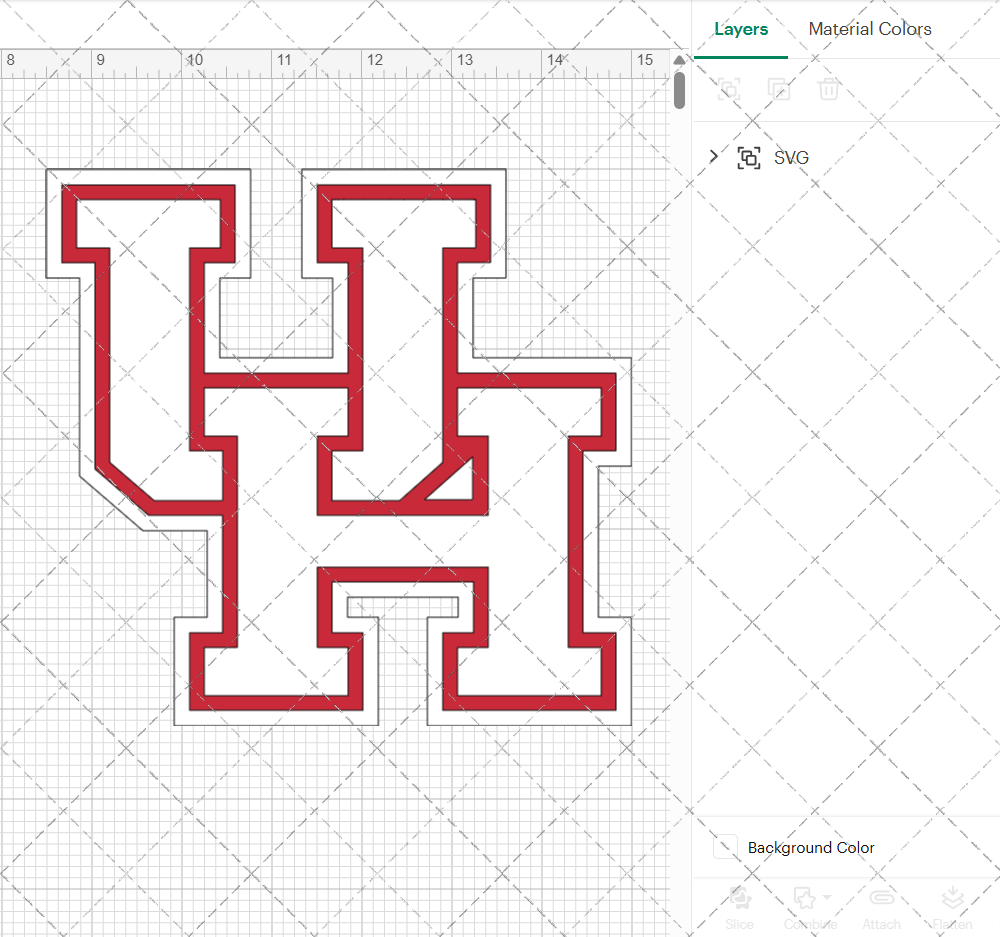Click the Flatten tool
Viewport: 1000px width, 937px height.
click(x=952, y=908)
